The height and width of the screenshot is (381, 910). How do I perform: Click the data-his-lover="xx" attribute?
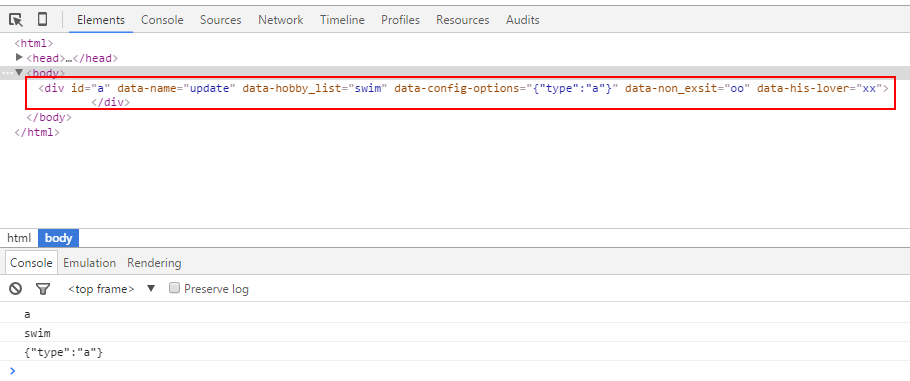click(819, 88)
